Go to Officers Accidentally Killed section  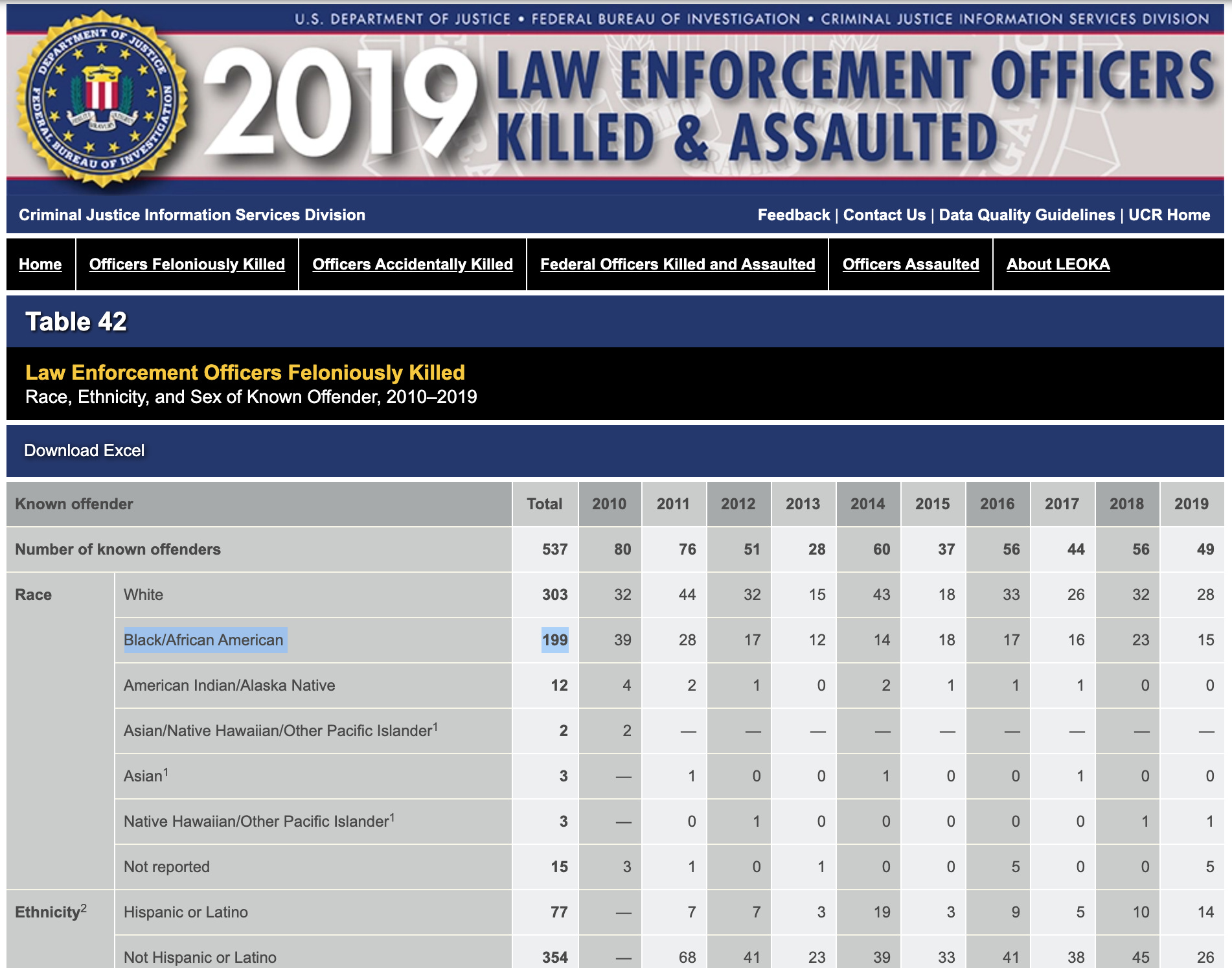(413, 264)
